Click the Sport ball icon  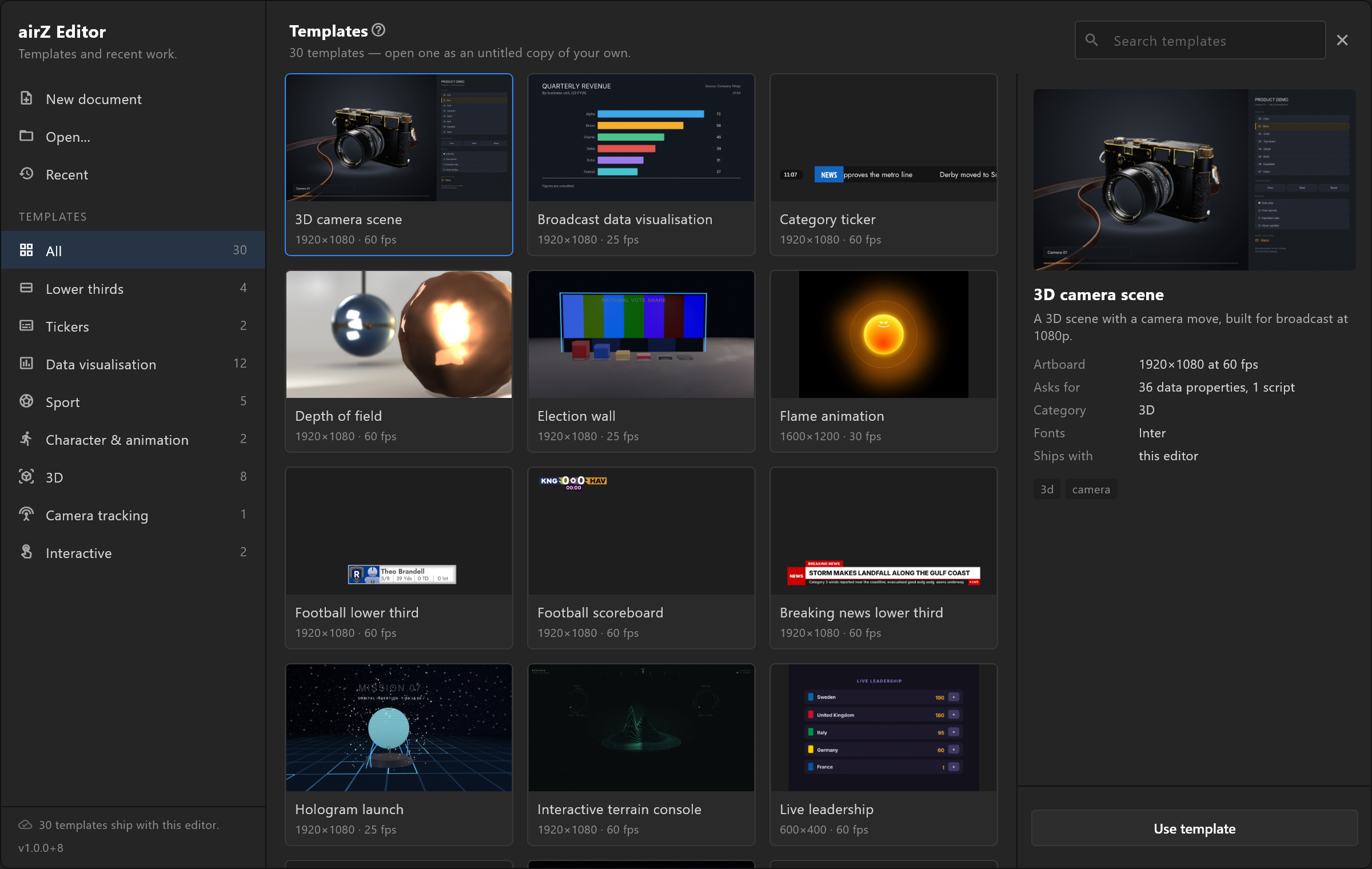pos(26,401)
